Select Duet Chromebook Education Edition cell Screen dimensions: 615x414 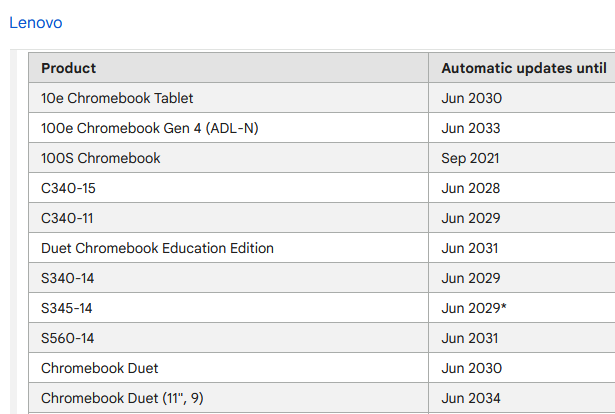157,248
